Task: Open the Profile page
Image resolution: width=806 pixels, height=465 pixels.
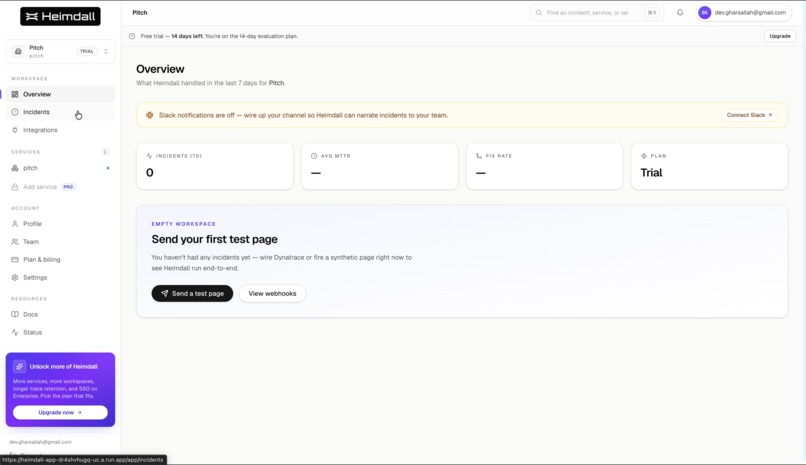Action: click(x=60, y=224)
